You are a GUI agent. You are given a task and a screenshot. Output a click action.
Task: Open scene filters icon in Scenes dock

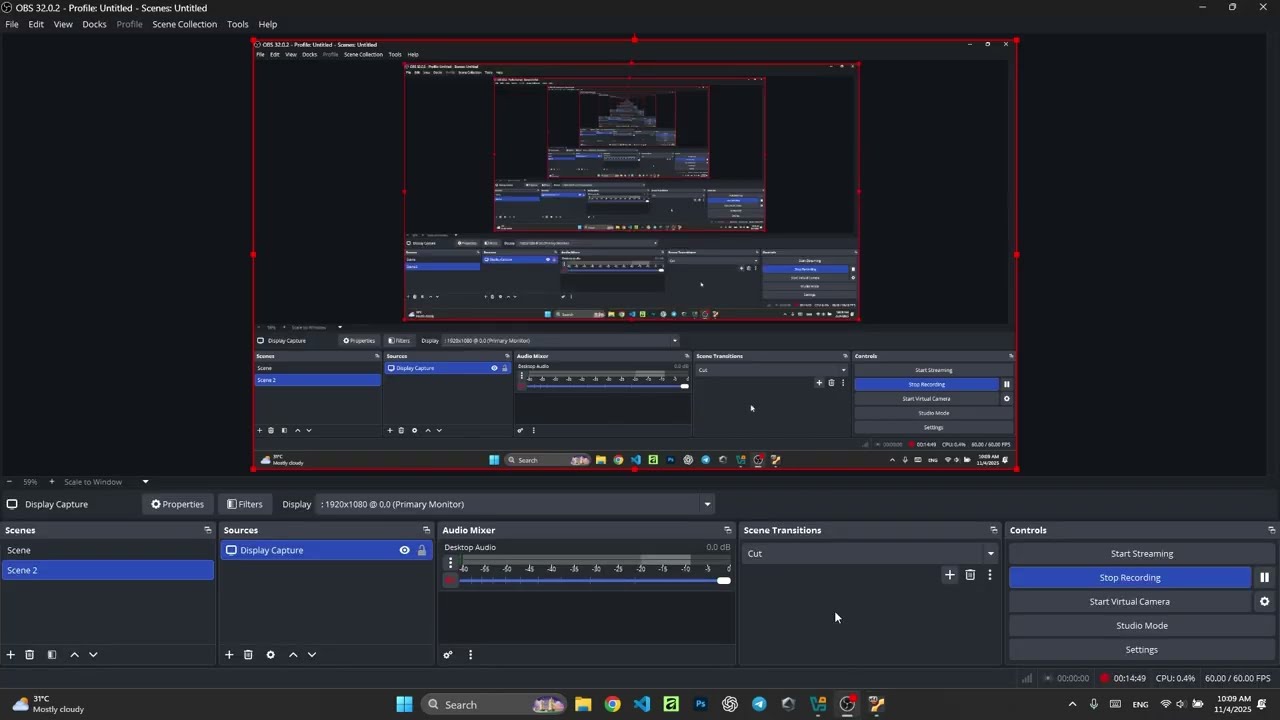point(52,655)
